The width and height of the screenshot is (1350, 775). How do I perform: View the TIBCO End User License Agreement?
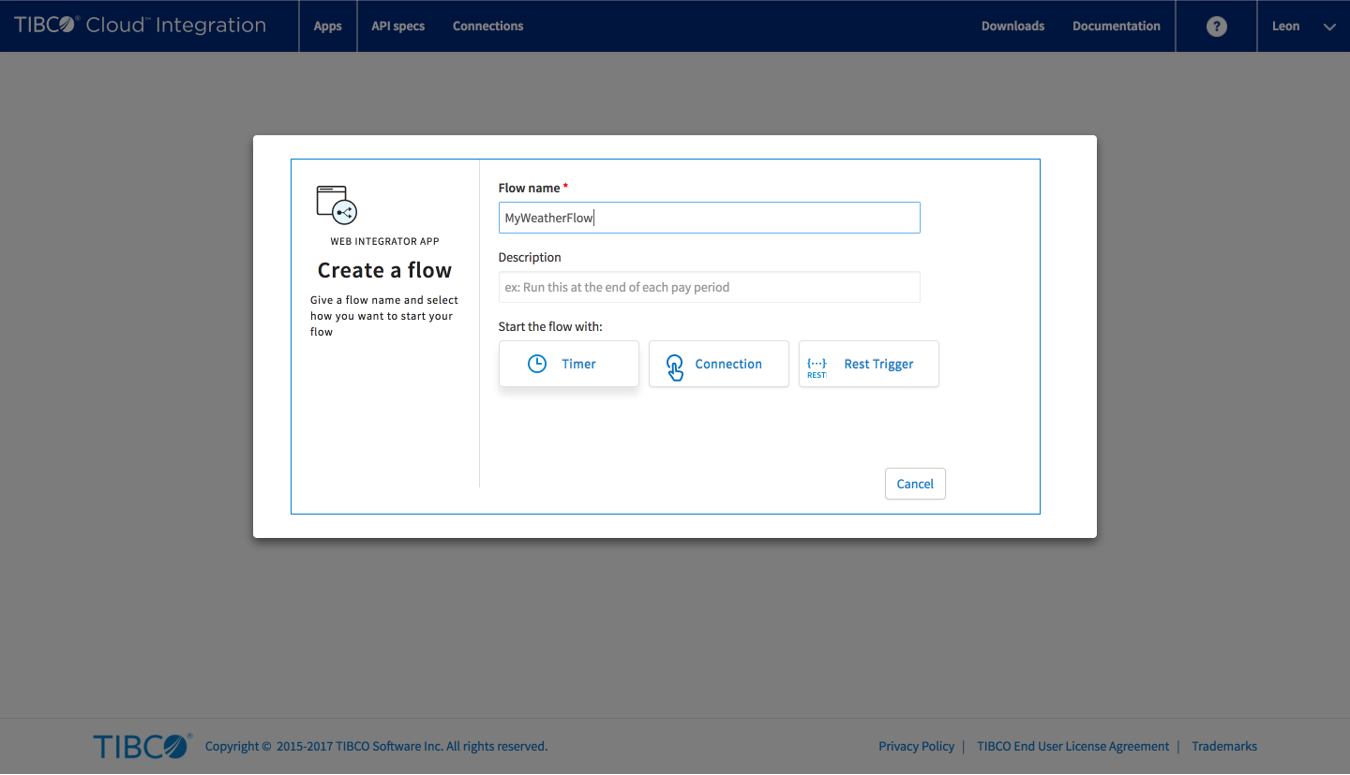click(1072, 746)
